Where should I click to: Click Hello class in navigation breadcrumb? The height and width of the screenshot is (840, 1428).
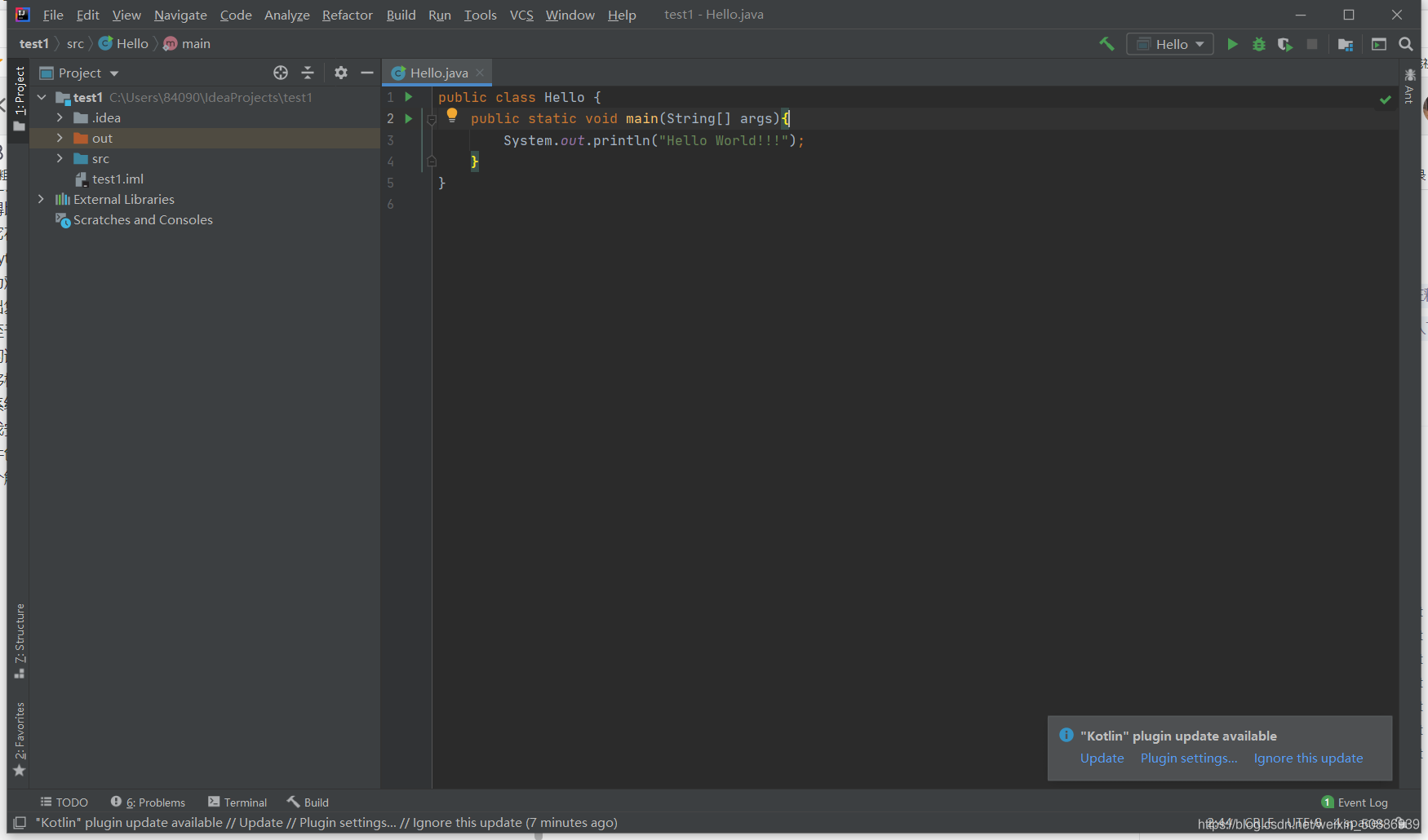pos(124,44)
